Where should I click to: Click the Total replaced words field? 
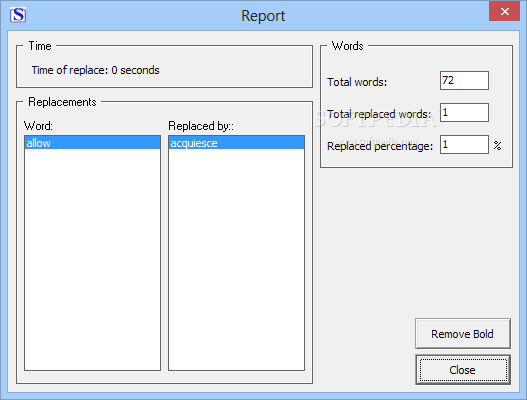[464, 113]
